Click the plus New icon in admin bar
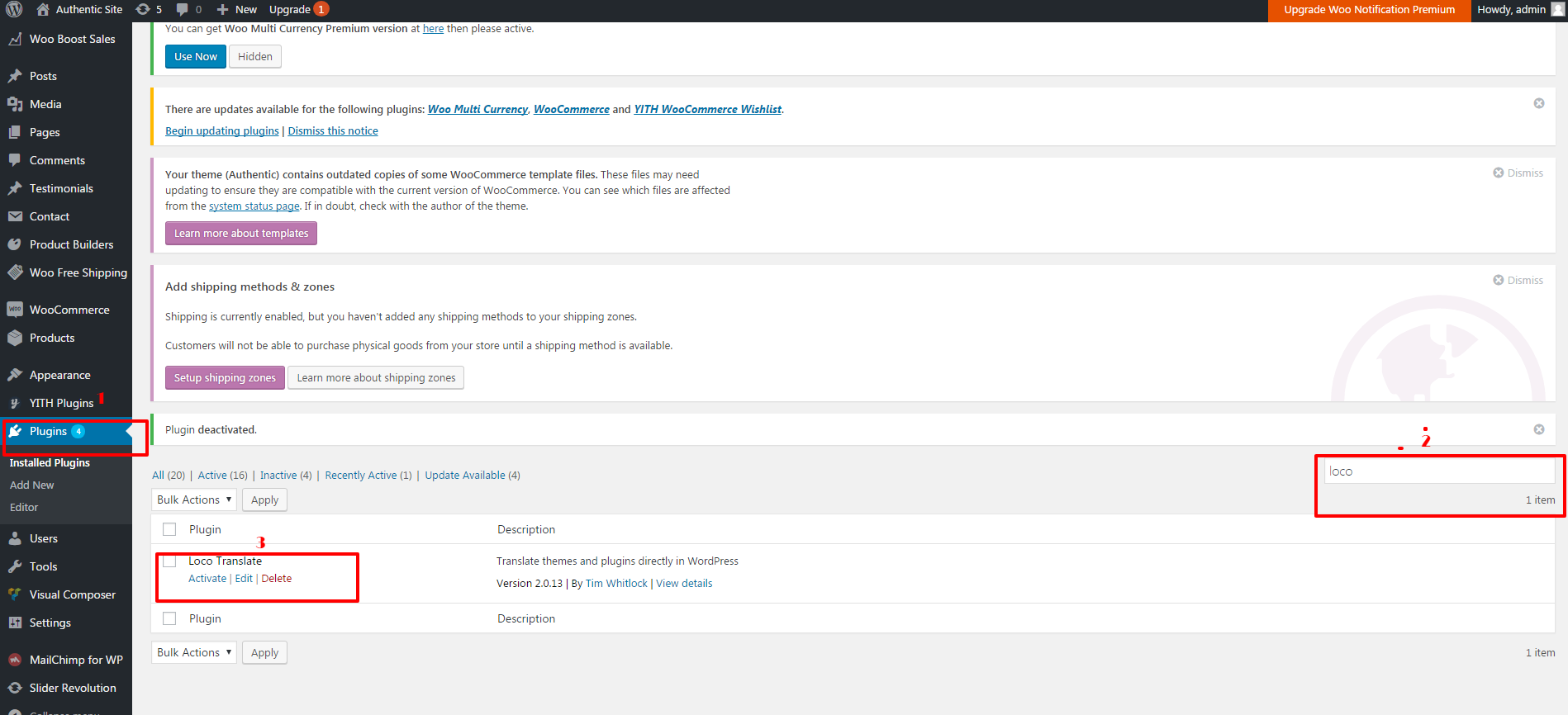1568x715 pixels. click(x=222, y=9)
